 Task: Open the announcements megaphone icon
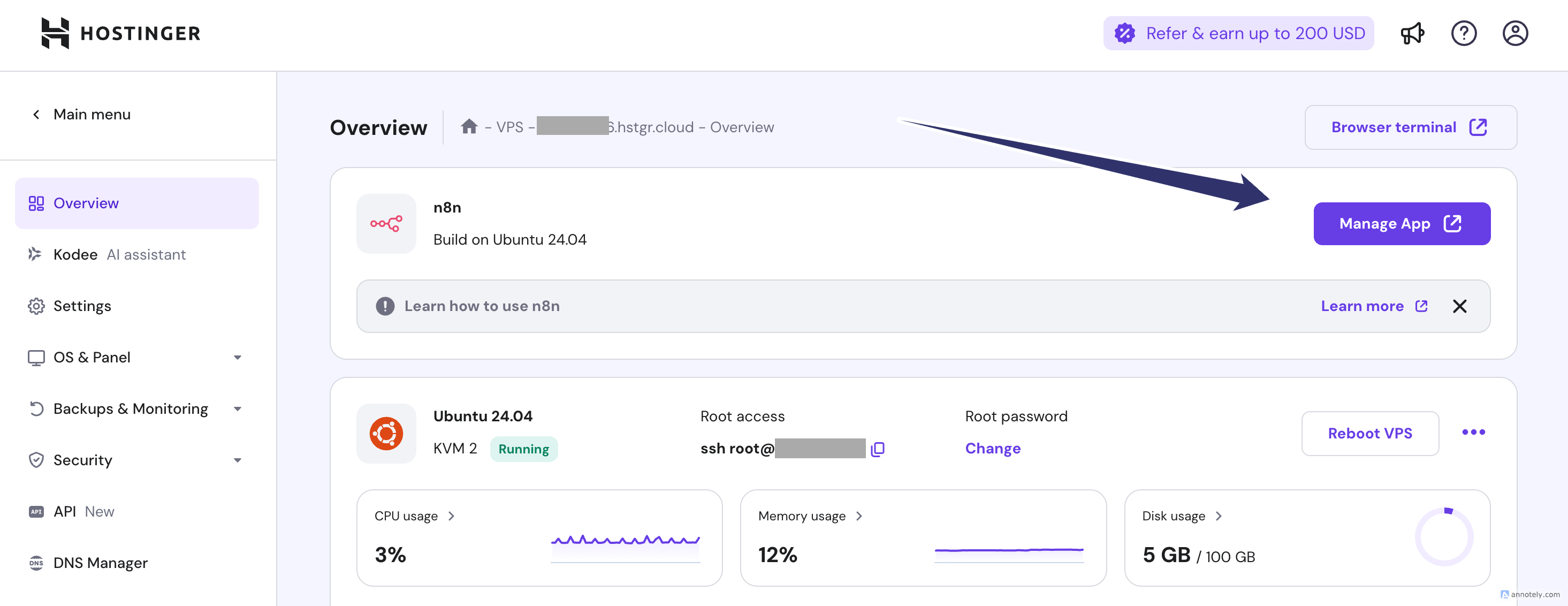click(x=1412, y=33)
